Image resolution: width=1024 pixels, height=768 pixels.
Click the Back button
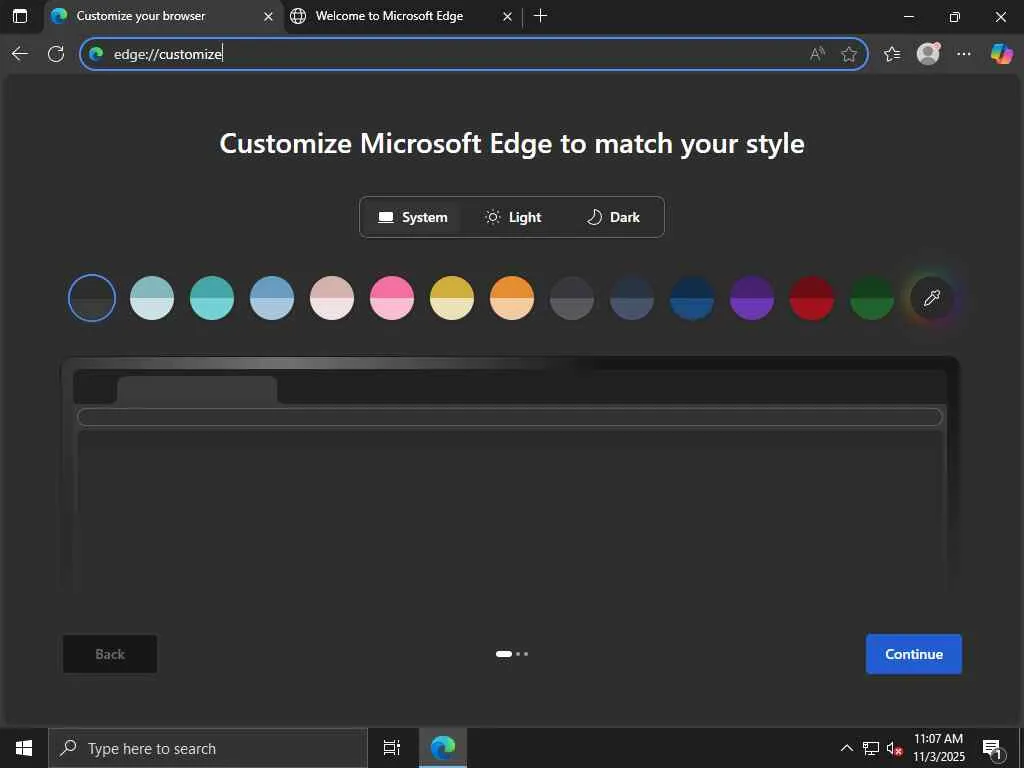point(110,654)
